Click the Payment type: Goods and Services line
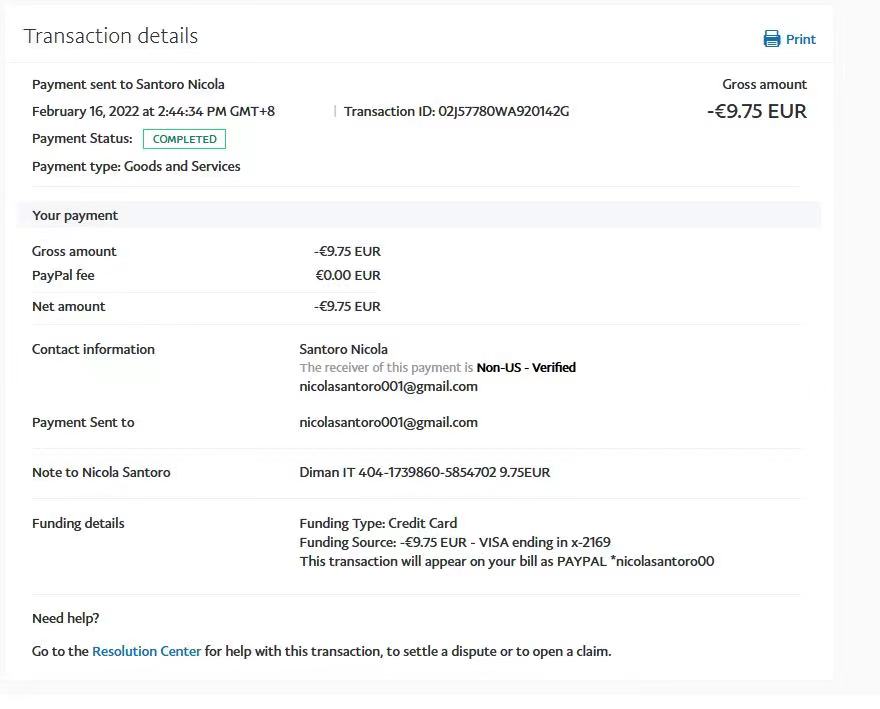 tap(136, 166)
